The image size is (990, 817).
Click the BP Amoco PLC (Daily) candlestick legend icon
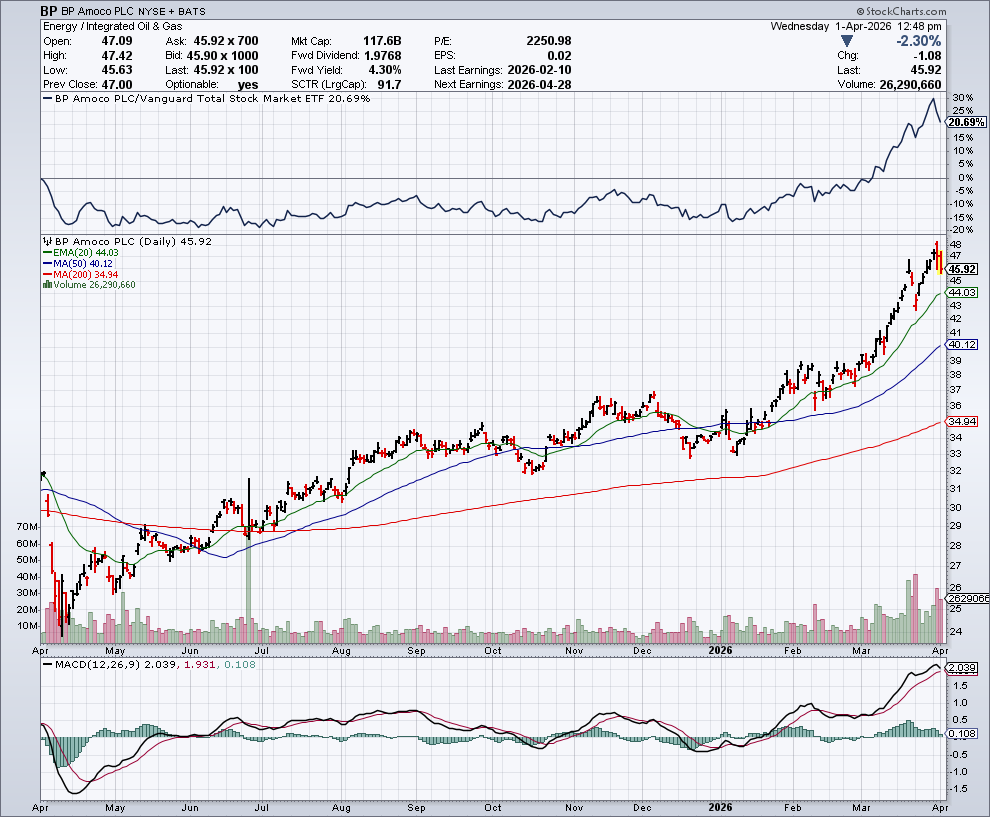click(45, 242)
